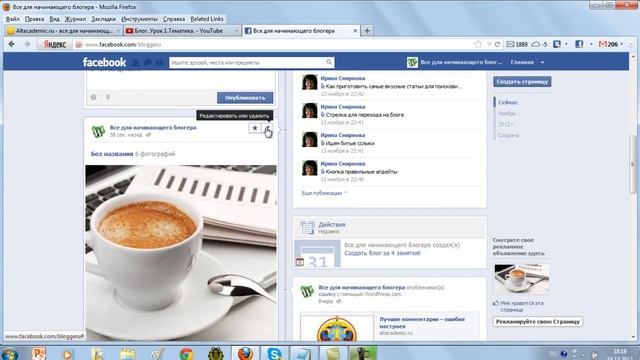Open dropdown beside Facebook toolbar icon
The image size is (640, 360).
(591, 44)
